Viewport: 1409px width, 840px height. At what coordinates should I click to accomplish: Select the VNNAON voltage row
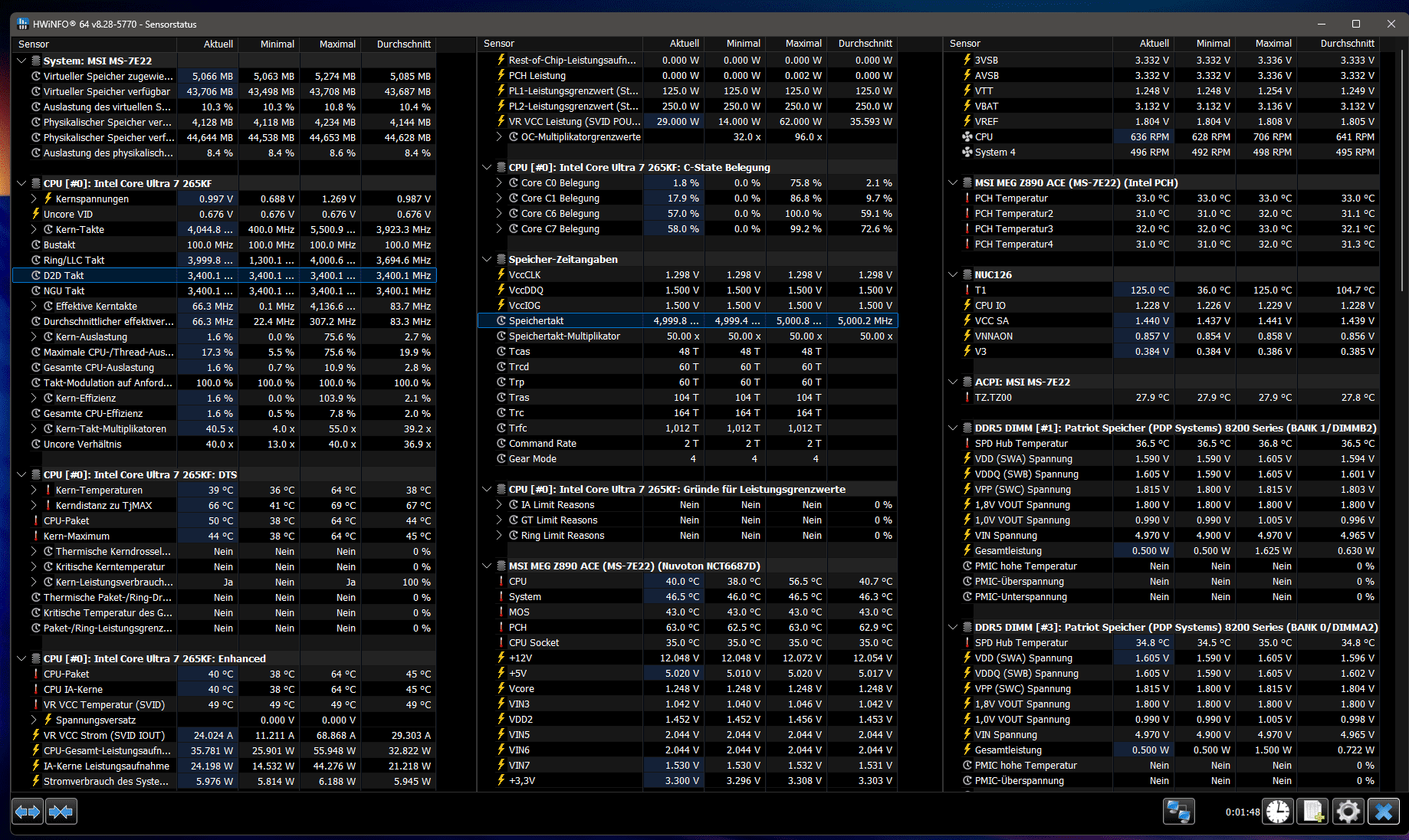[1162, 336]
